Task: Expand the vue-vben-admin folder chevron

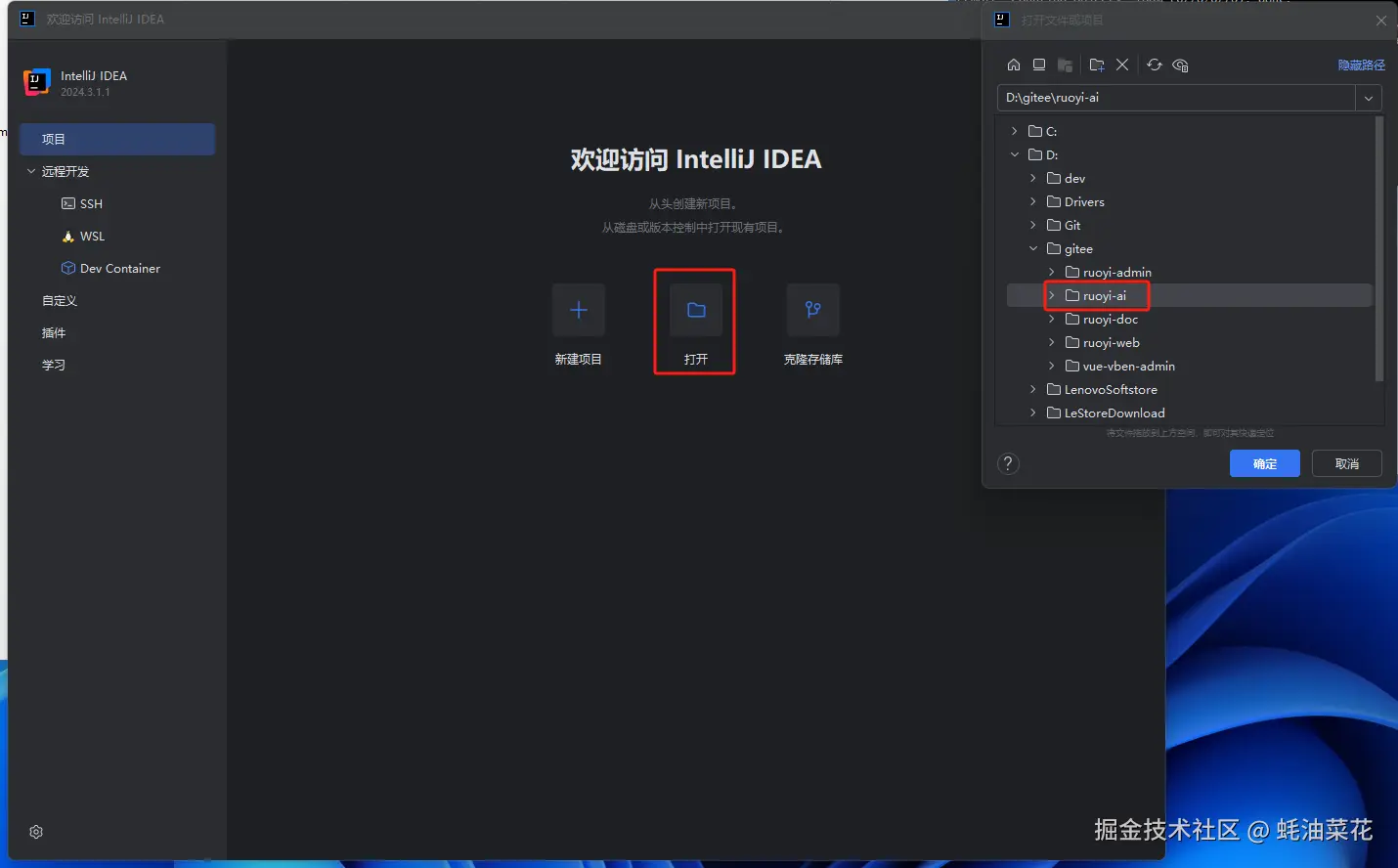Action: [1051, 366]
